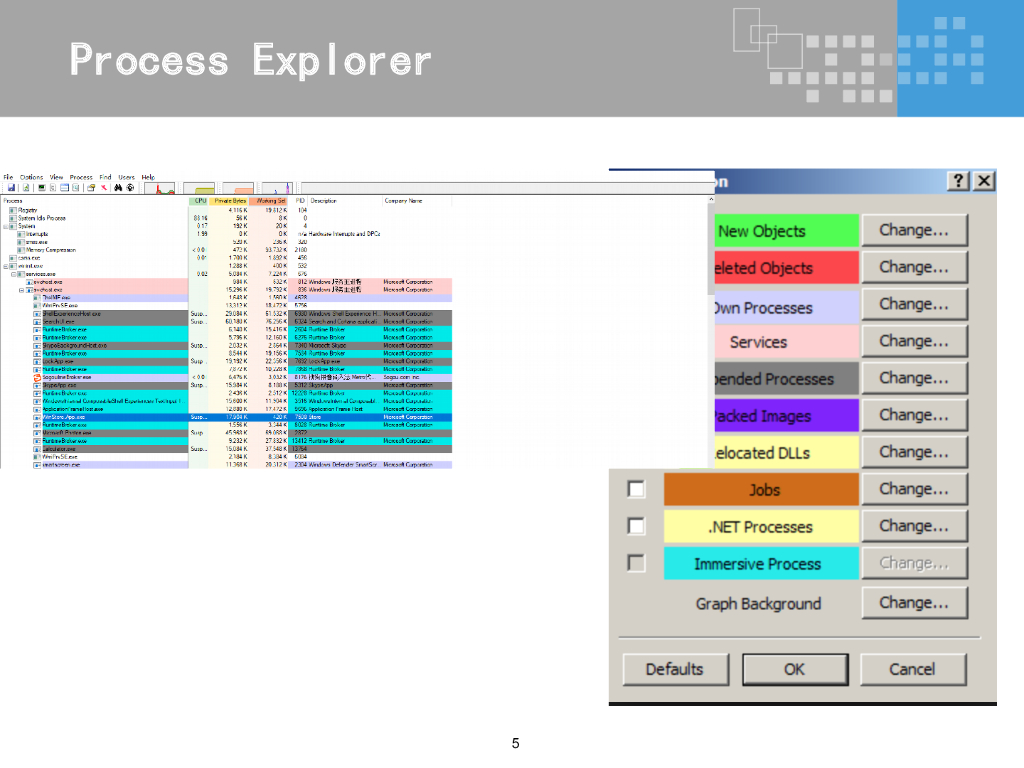This screenshot has height=768, width=1024.
Task: Select the Find Window's Process target icon
Action: click(x=130, y=187)
